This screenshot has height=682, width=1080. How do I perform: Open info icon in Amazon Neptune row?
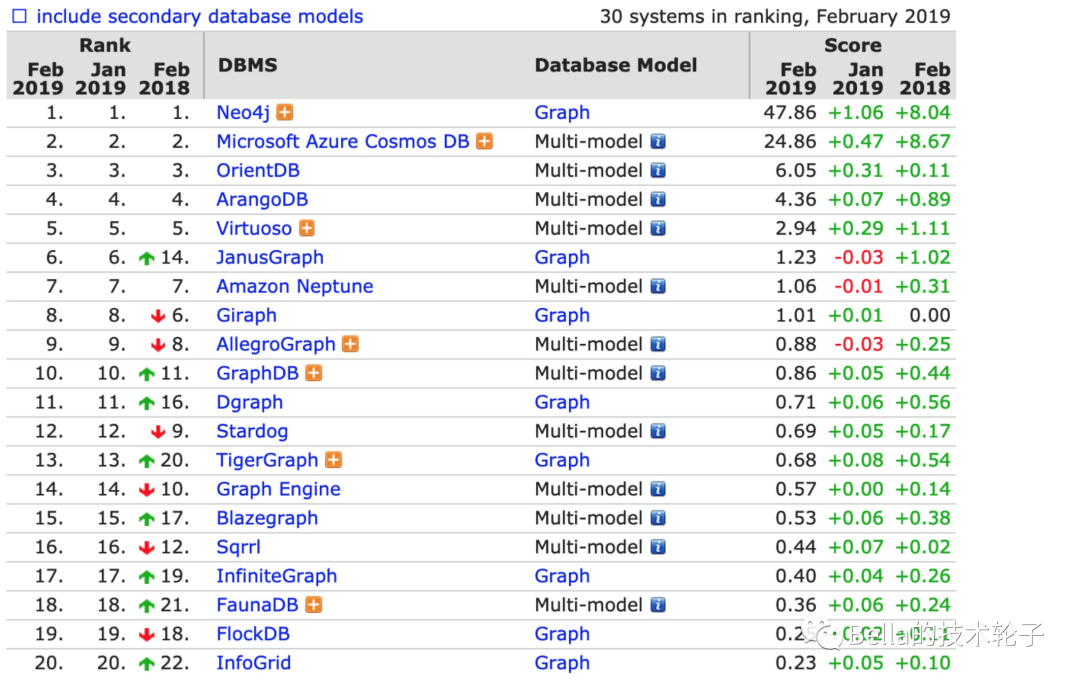click(x=658, y=286)
